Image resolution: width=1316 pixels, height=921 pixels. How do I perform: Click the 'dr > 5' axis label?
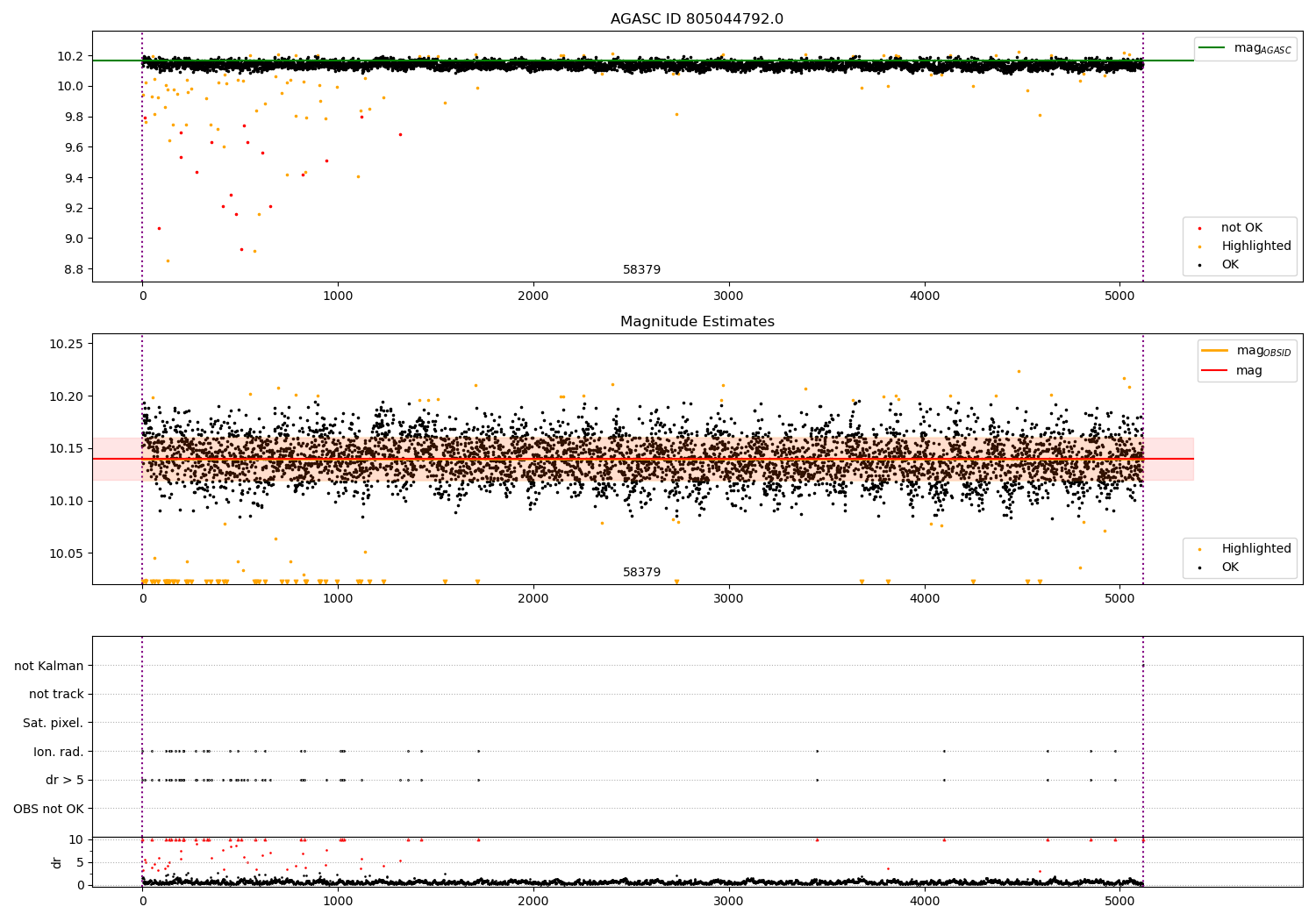[x=65, y=780]
